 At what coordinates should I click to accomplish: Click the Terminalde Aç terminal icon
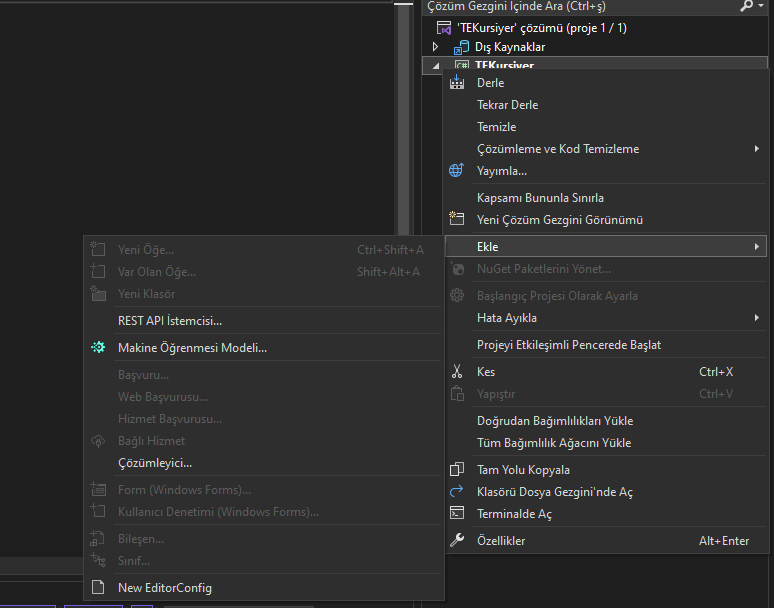click(x=457, y=514)
